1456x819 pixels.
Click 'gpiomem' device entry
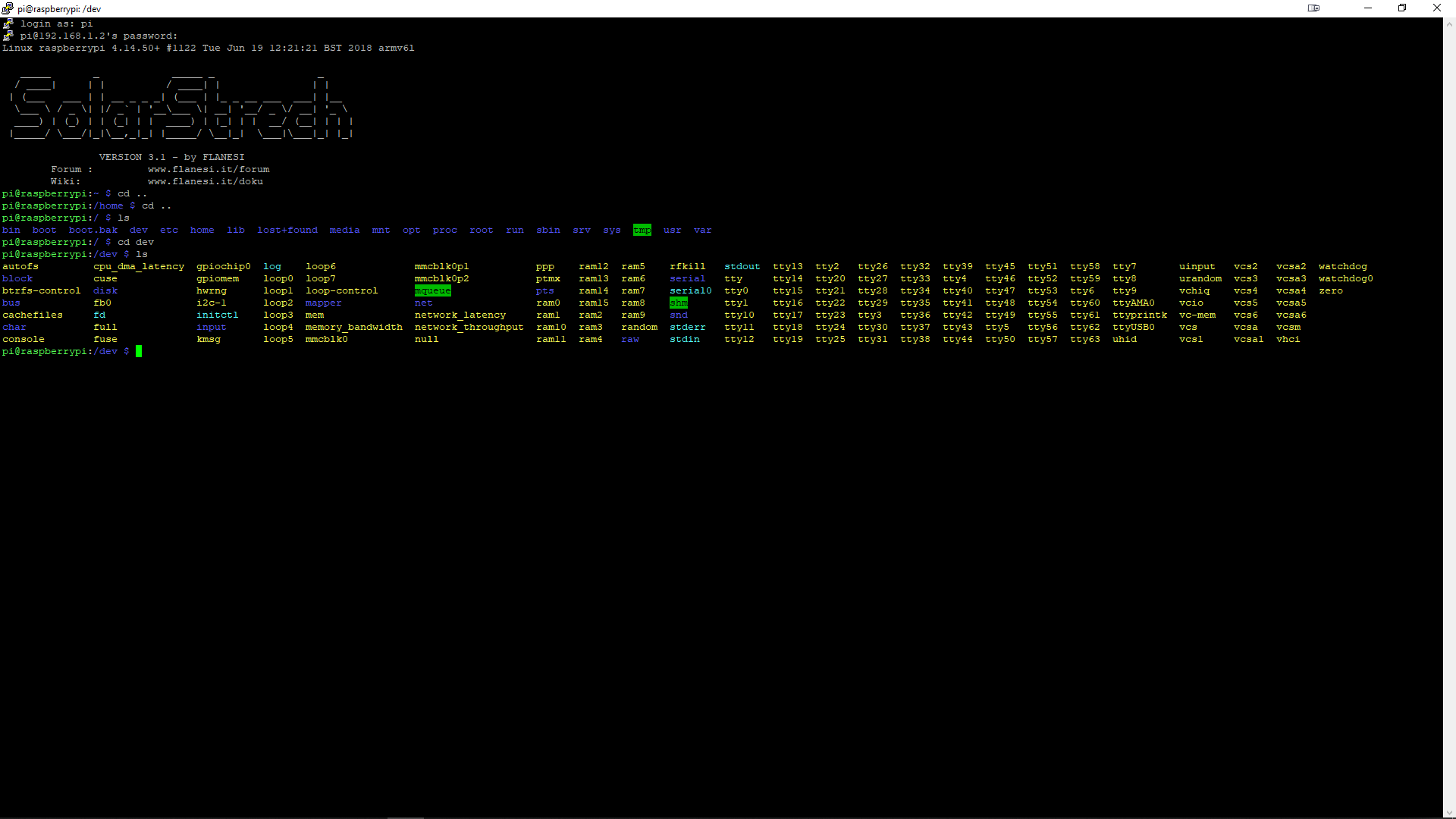pyautogui.click(x=218, y=278)
